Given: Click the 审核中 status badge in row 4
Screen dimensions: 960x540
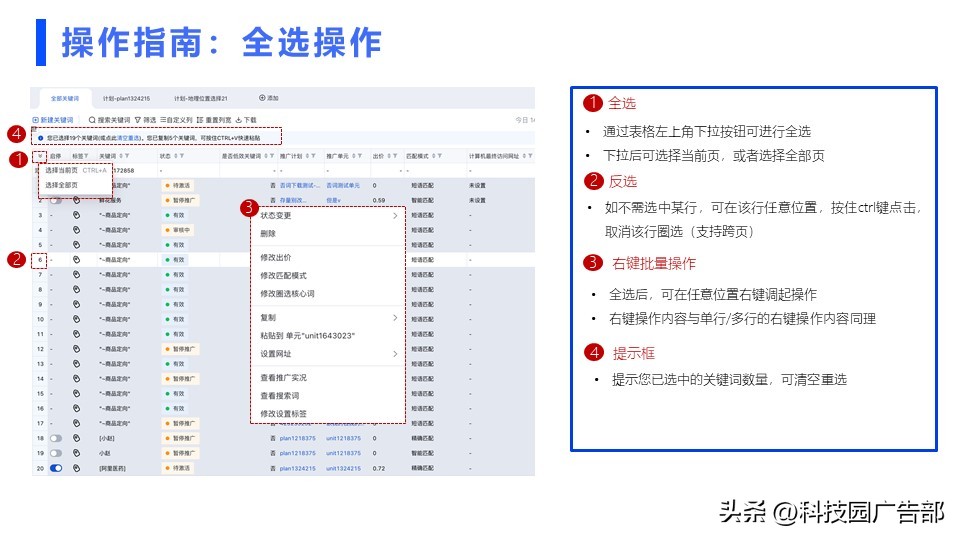Looking at the screenshot, I should click(x=179, y=230).
